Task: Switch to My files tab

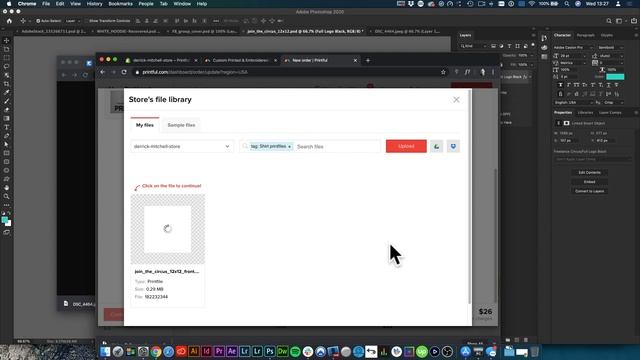Action: point(145,125)
